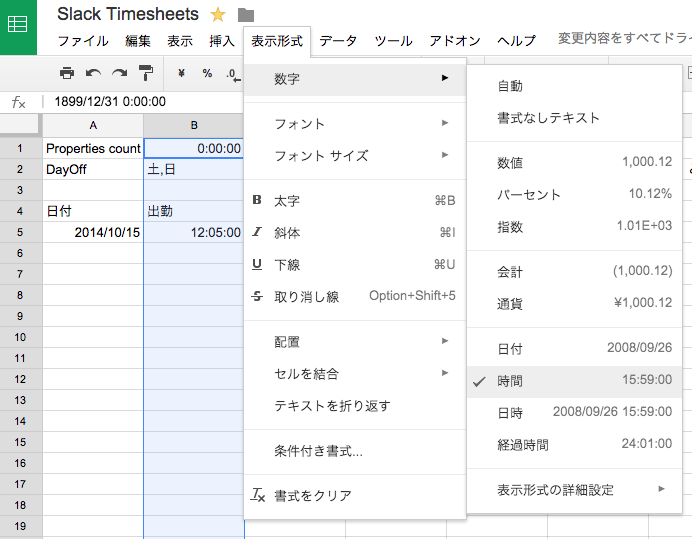This screenshot has width=692, height=539.
Task: Choose 書式をクリア to clear formatting
Action: [355, 495]
